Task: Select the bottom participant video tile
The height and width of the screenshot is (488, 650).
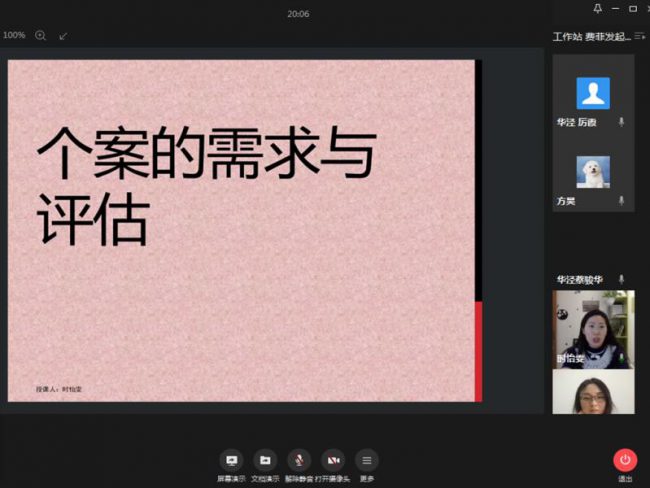Action: [593, 392]
